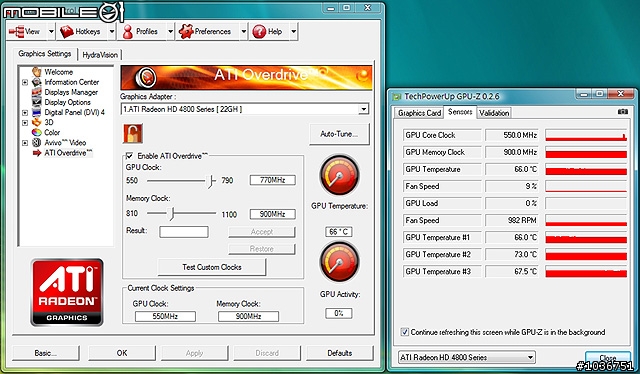Click the GPU Memory Clock sensor label
This screenshot has height=374, width=640.
(442, 152)
